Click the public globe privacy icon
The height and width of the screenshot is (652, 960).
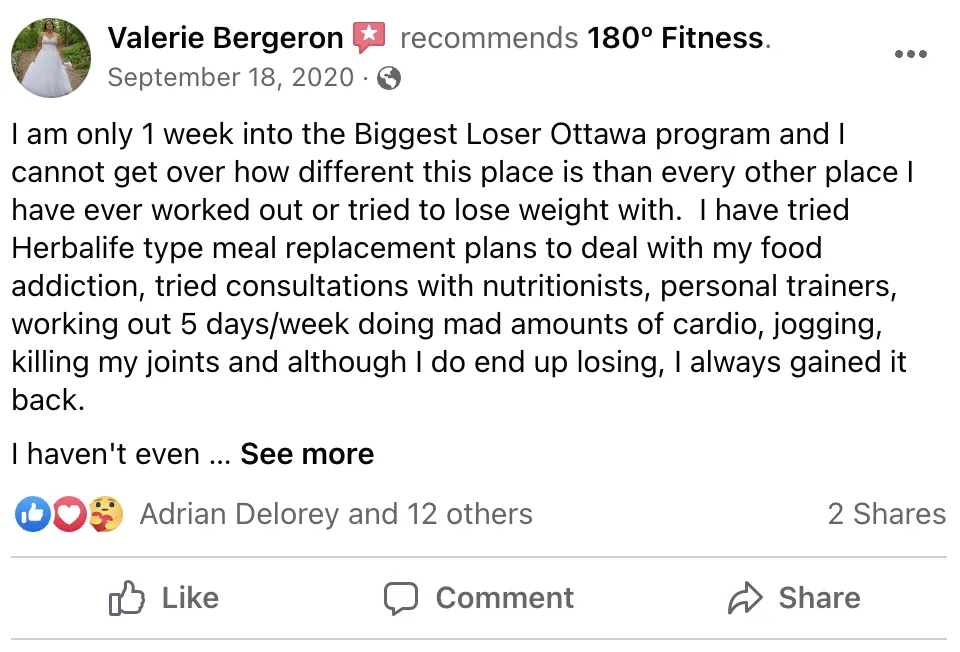(389, 78)
